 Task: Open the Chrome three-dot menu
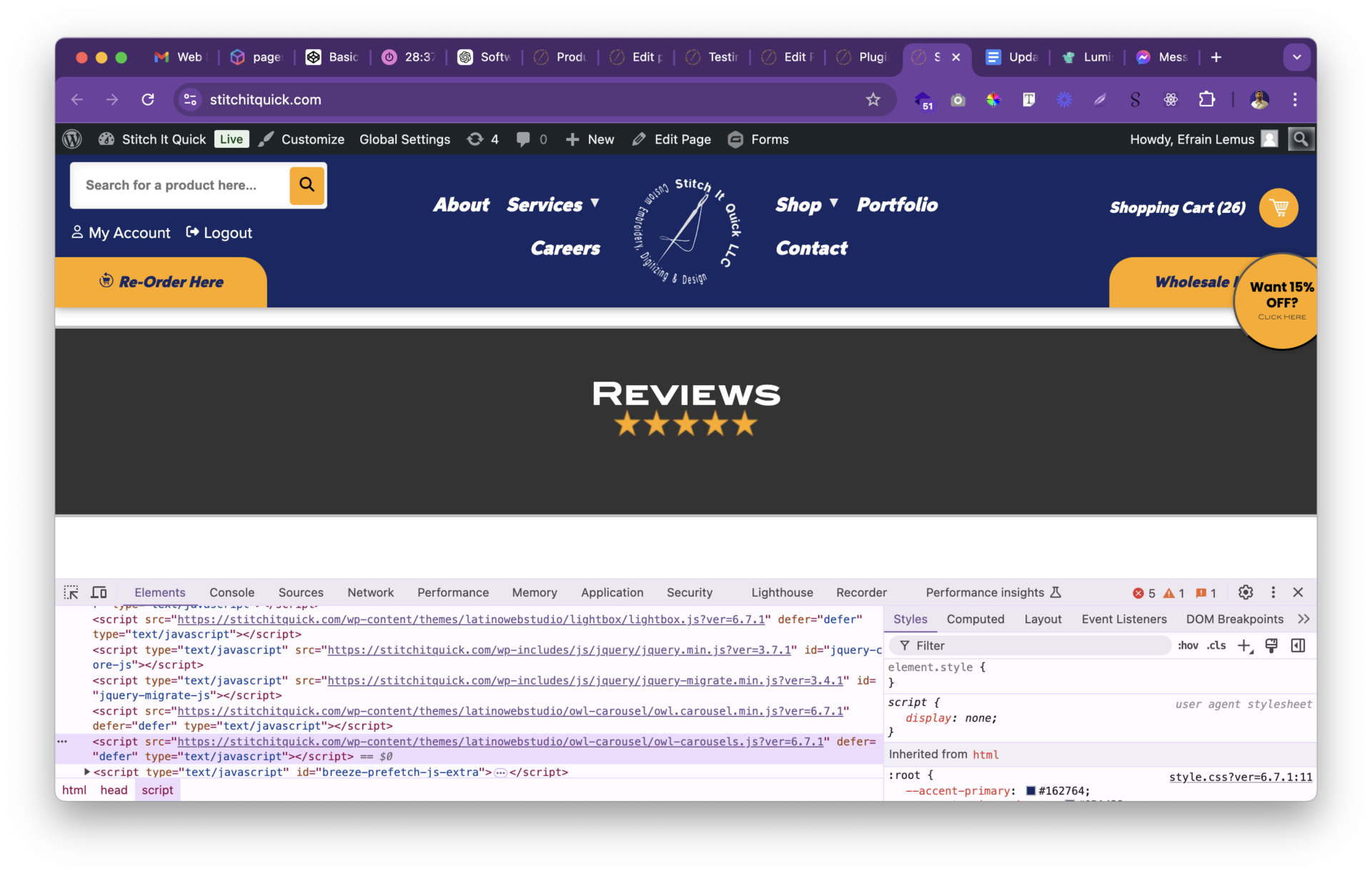point(1295,100)
